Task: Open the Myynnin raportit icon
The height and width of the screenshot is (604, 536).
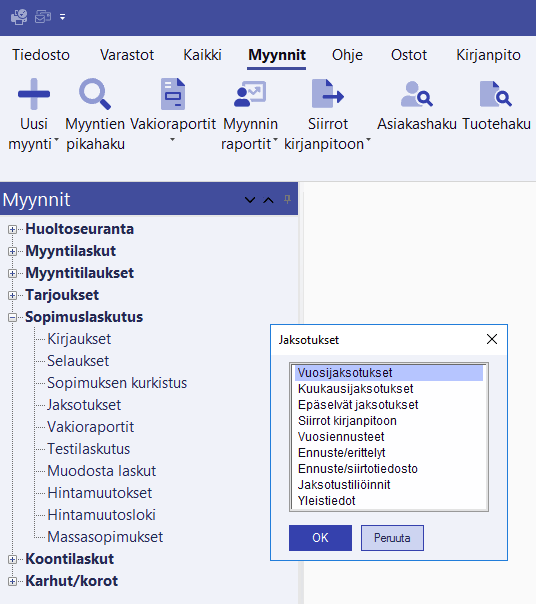Action: click(x=250, y=94)
